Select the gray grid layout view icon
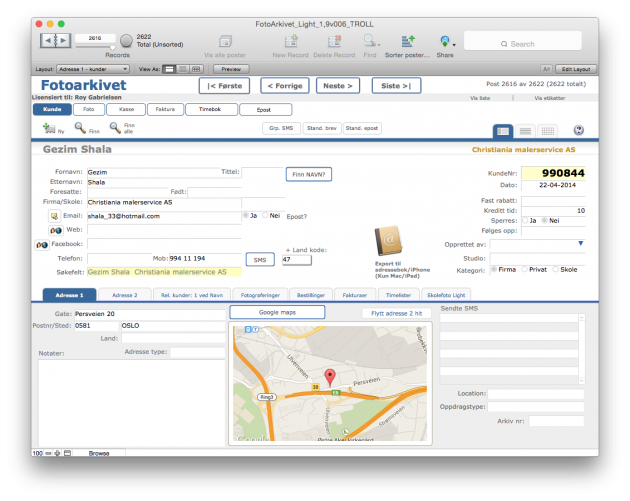 (548, 131)
